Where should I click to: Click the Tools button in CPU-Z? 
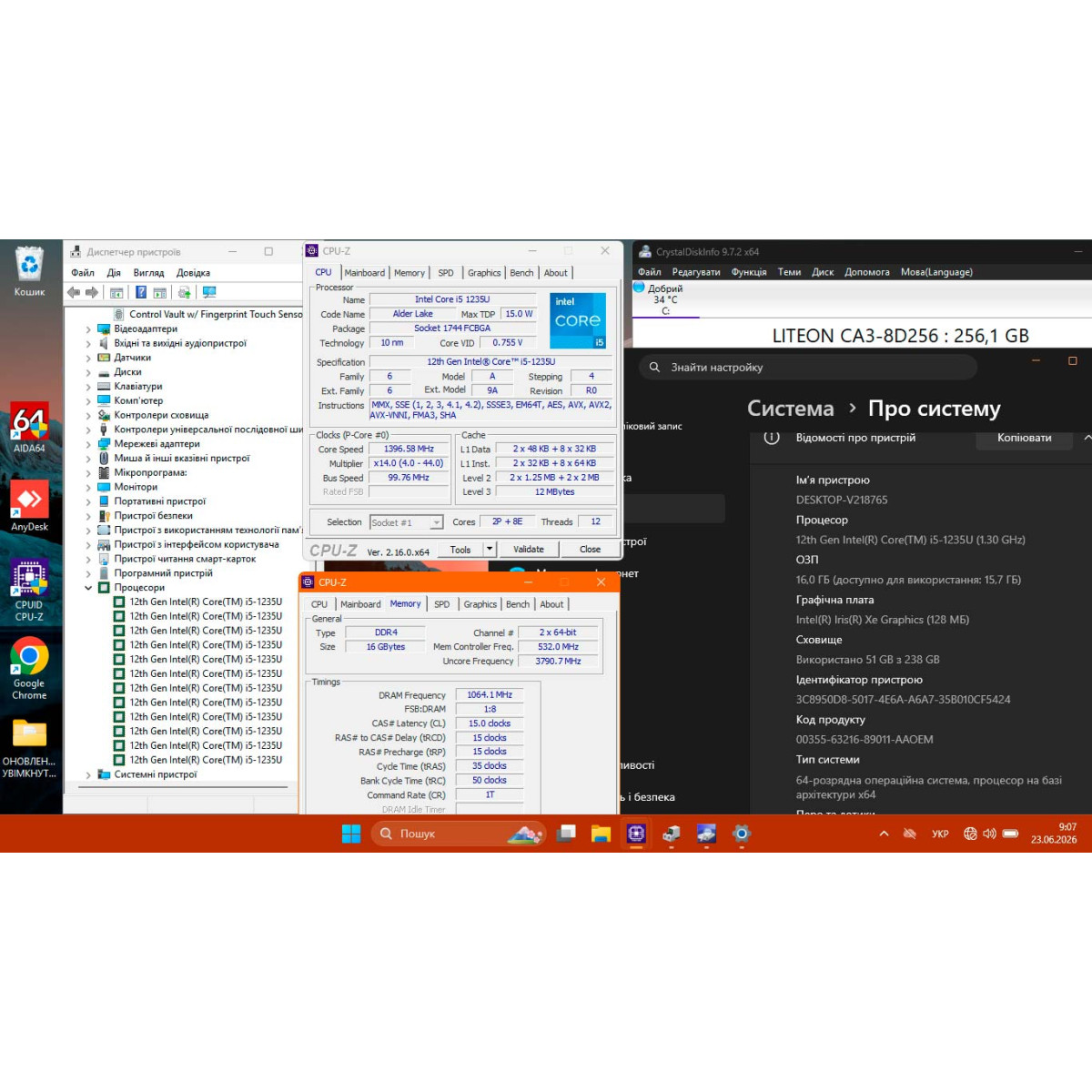(460, 549)
